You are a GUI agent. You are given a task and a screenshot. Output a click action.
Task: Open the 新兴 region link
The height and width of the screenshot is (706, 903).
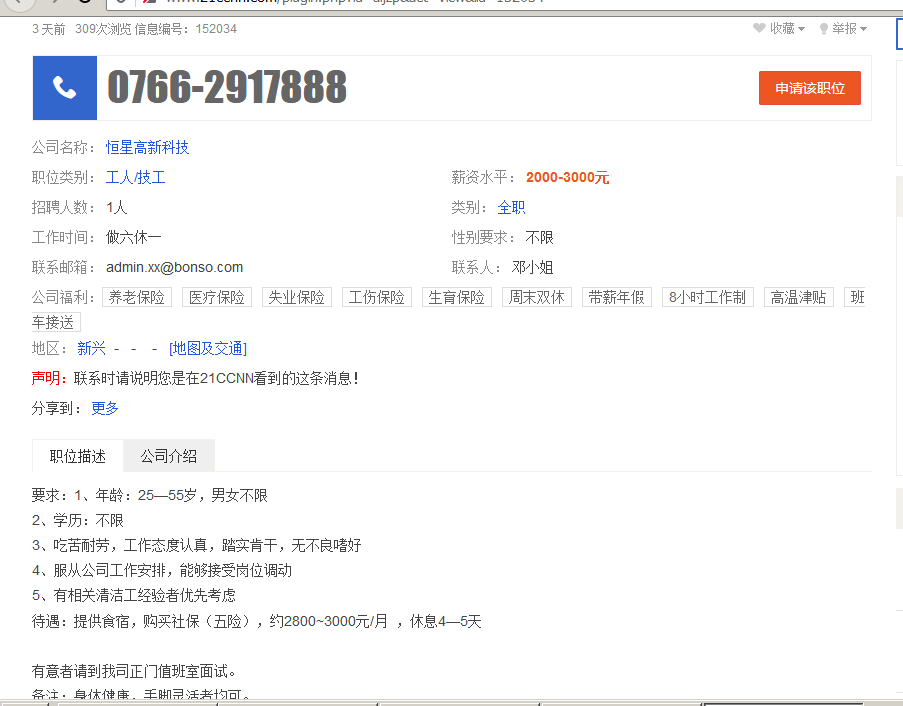[91, 348]
